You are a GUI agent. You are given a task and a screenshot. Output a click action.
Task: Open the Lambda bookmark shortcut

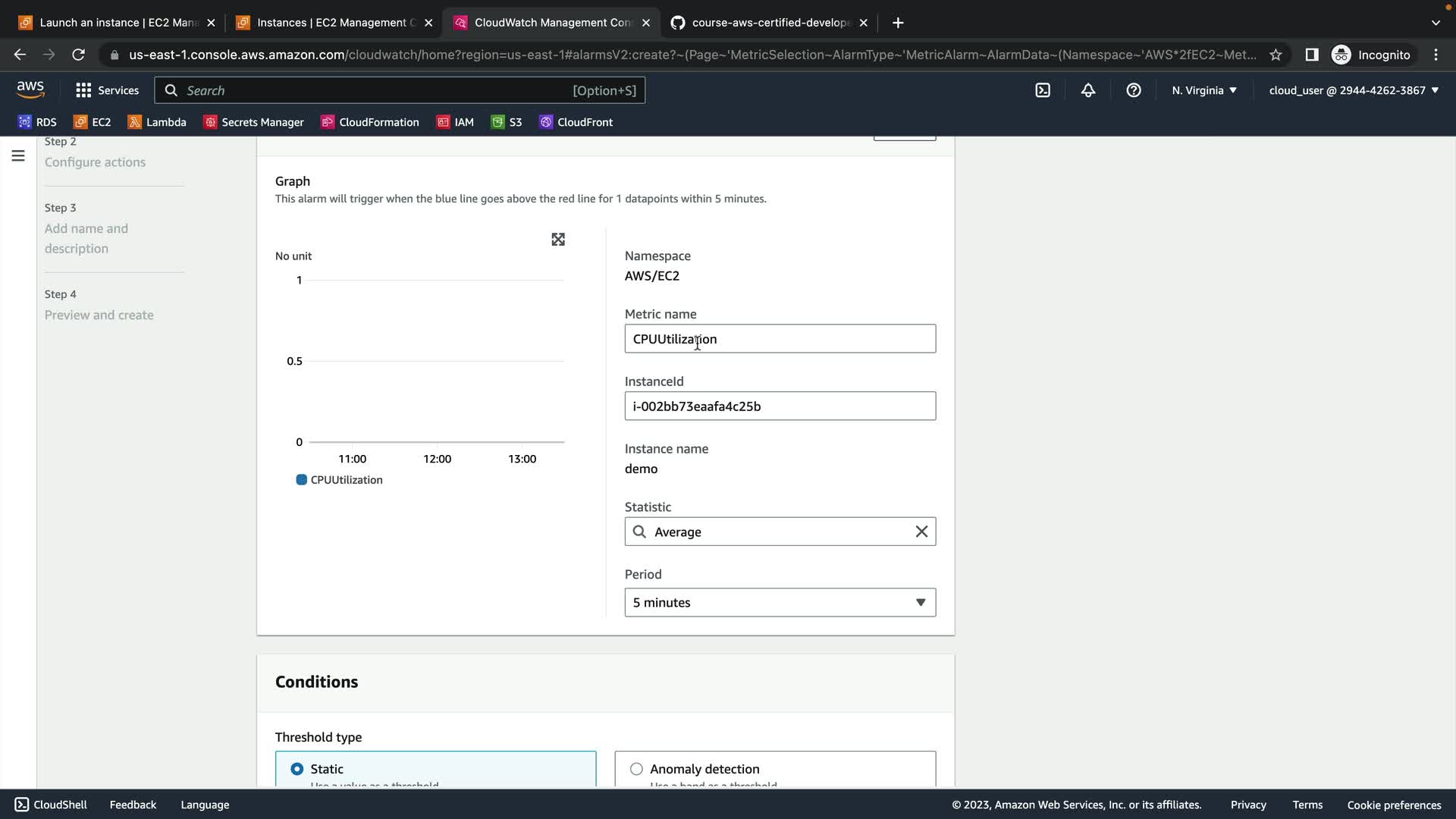pos(157,122)
